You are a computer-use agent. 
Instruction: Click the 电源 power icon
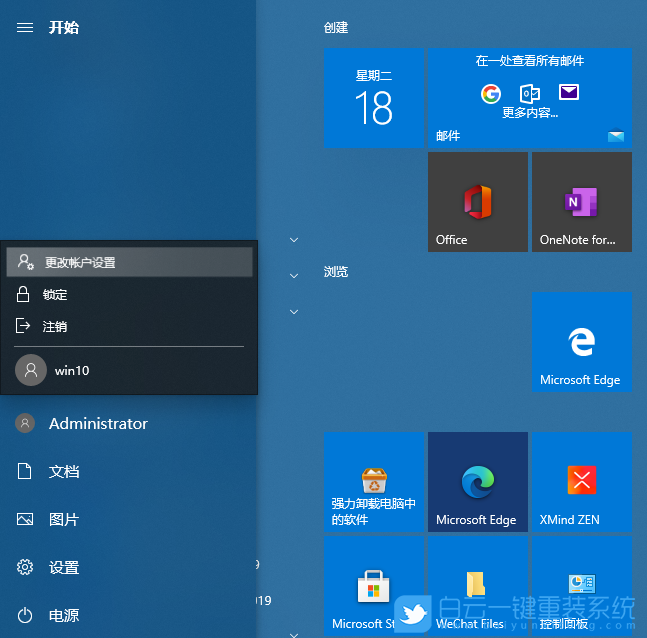pos(26,615)
